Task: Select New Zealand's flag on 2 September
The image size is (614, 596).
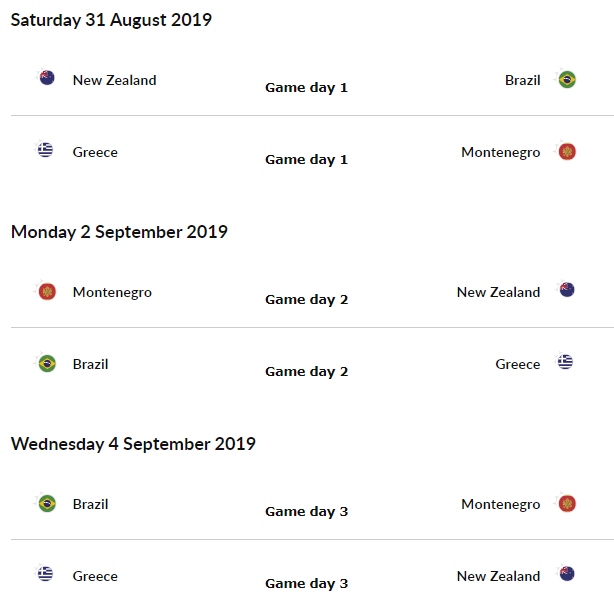Action: [x=567, y=291]
